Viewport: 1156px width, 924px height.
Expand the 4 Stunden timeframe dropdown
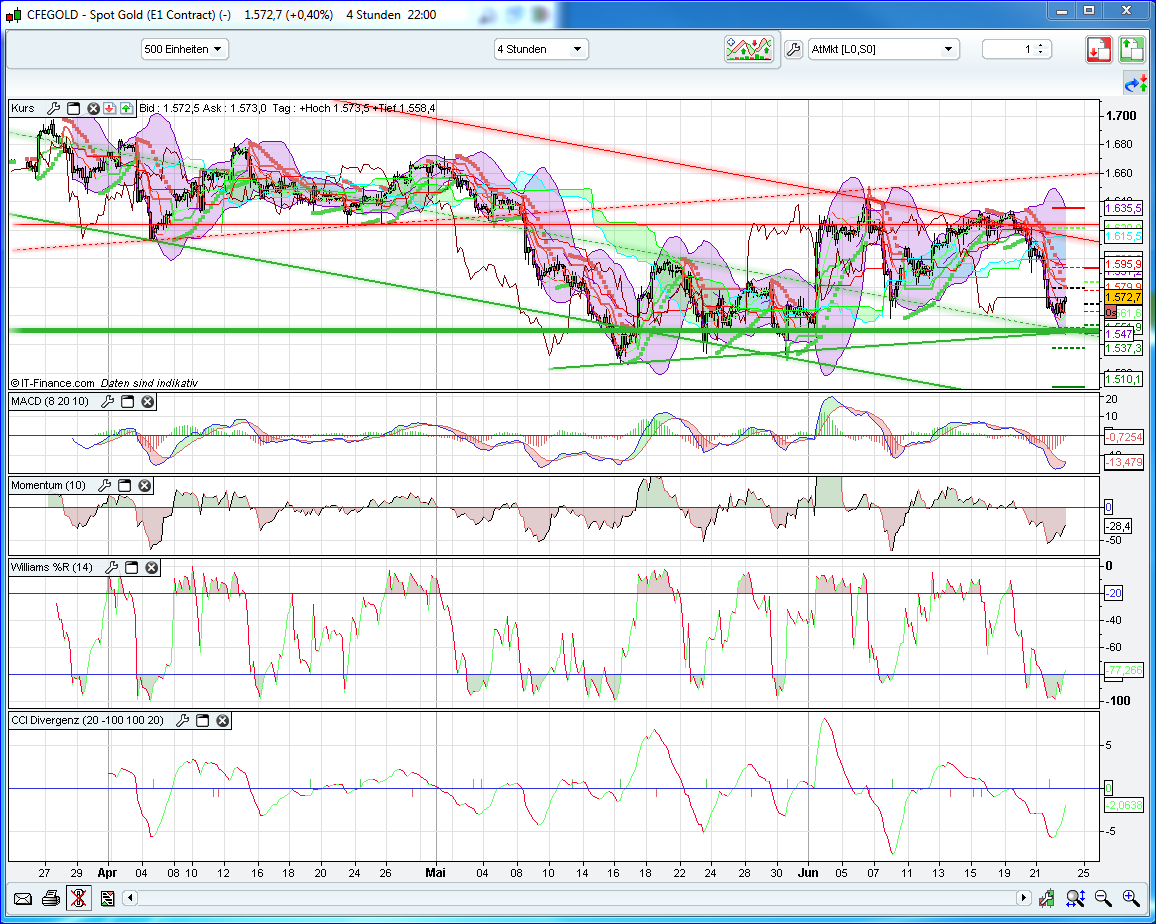click(x=541, y=49)
